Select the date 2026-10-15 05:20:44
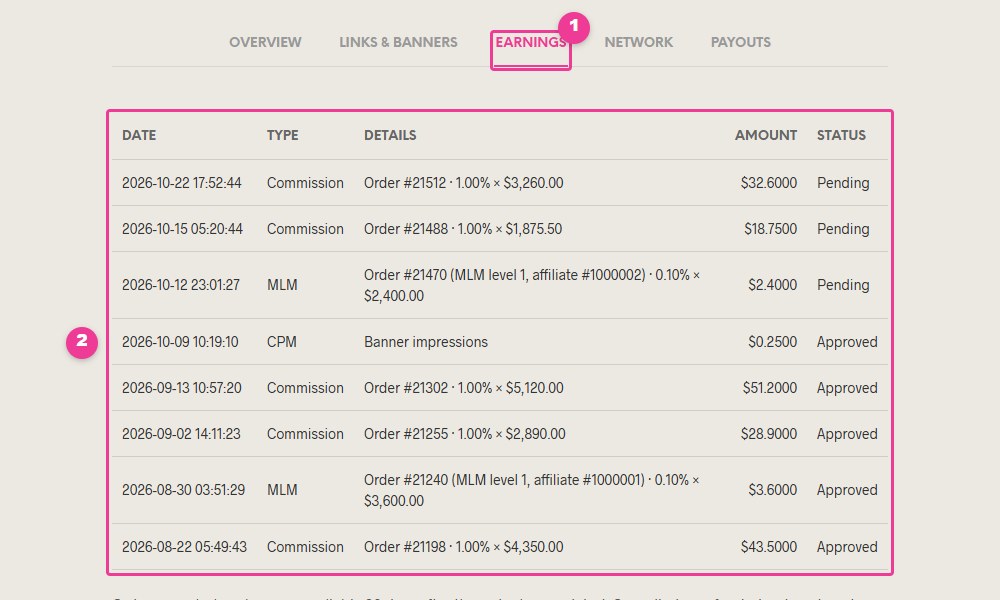The height and width of the screenshot is (600, 1000). click(182, 229)
